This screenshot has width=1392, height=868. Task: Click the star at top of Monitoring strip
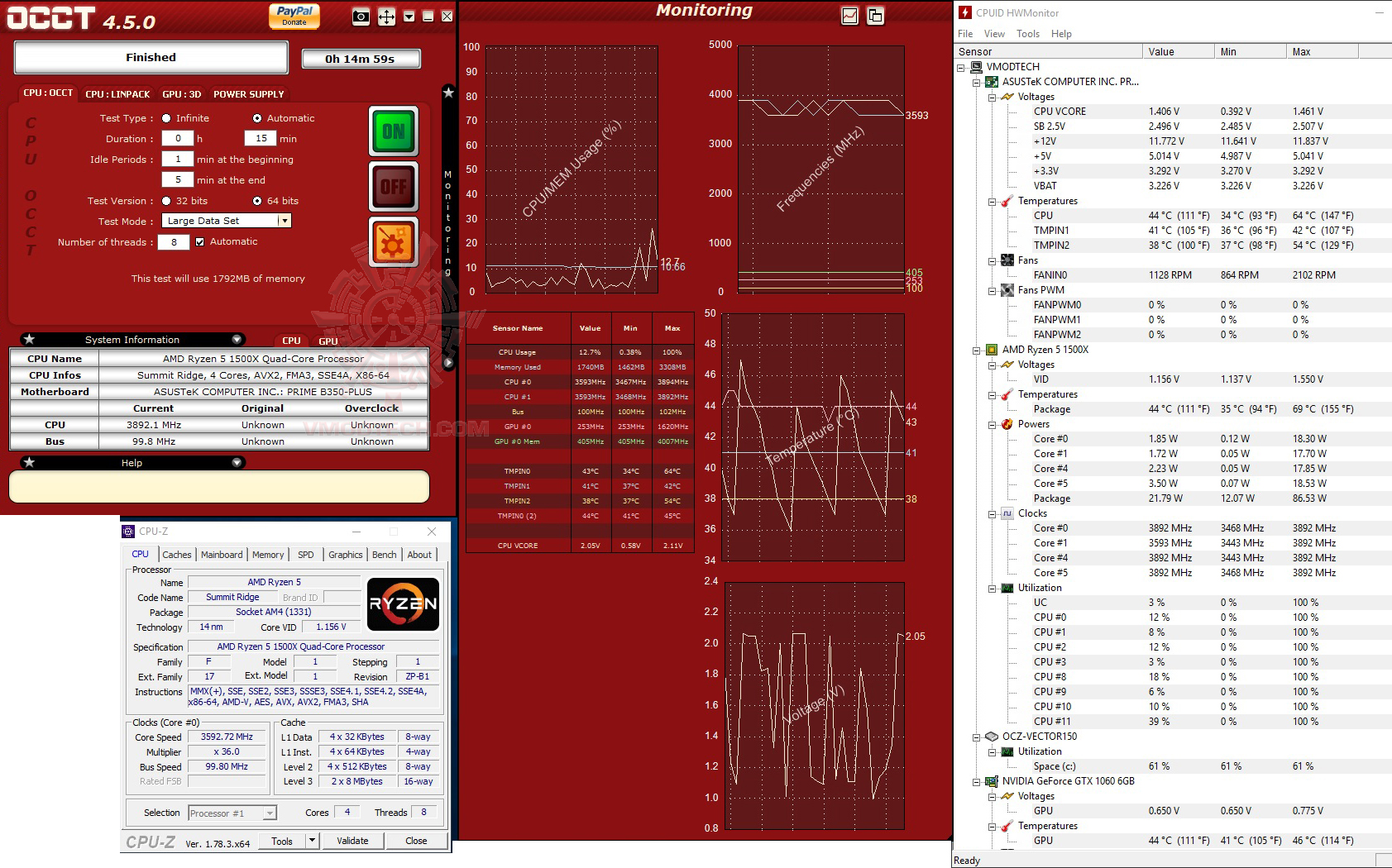click(x=448, y=93)
